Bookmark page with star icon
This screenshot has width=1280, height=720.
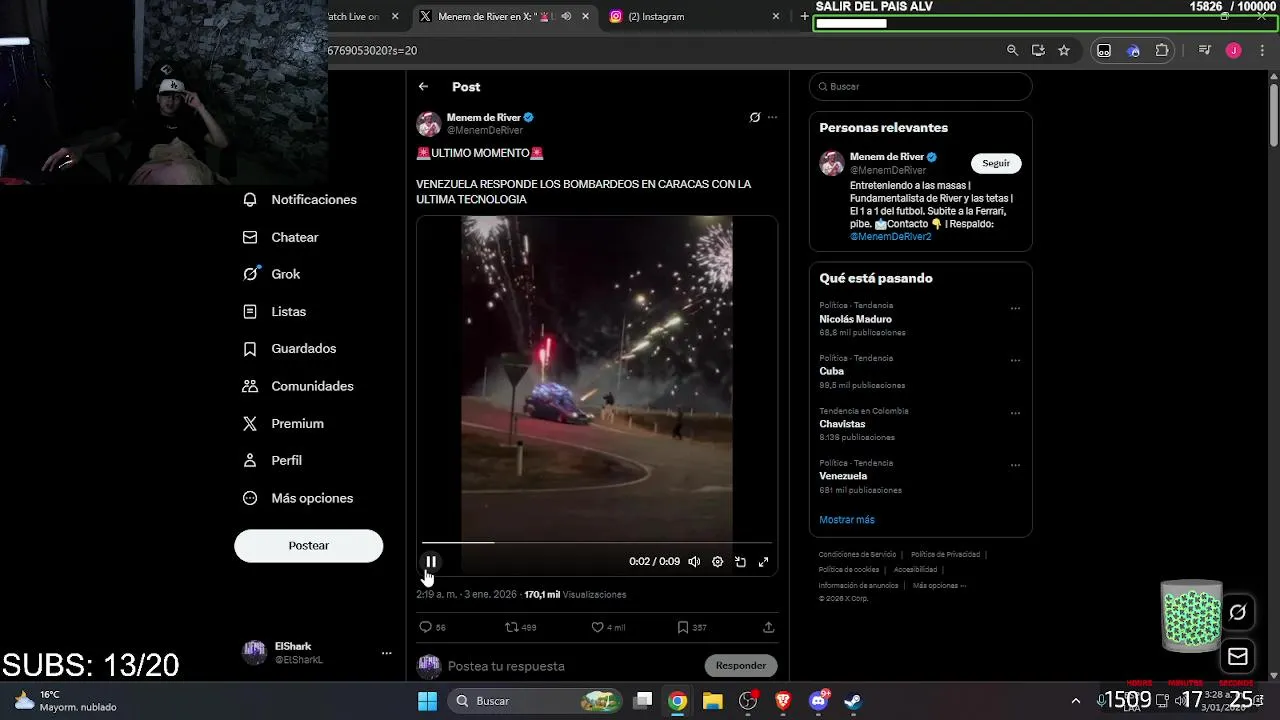click(x=1064, y=50)
